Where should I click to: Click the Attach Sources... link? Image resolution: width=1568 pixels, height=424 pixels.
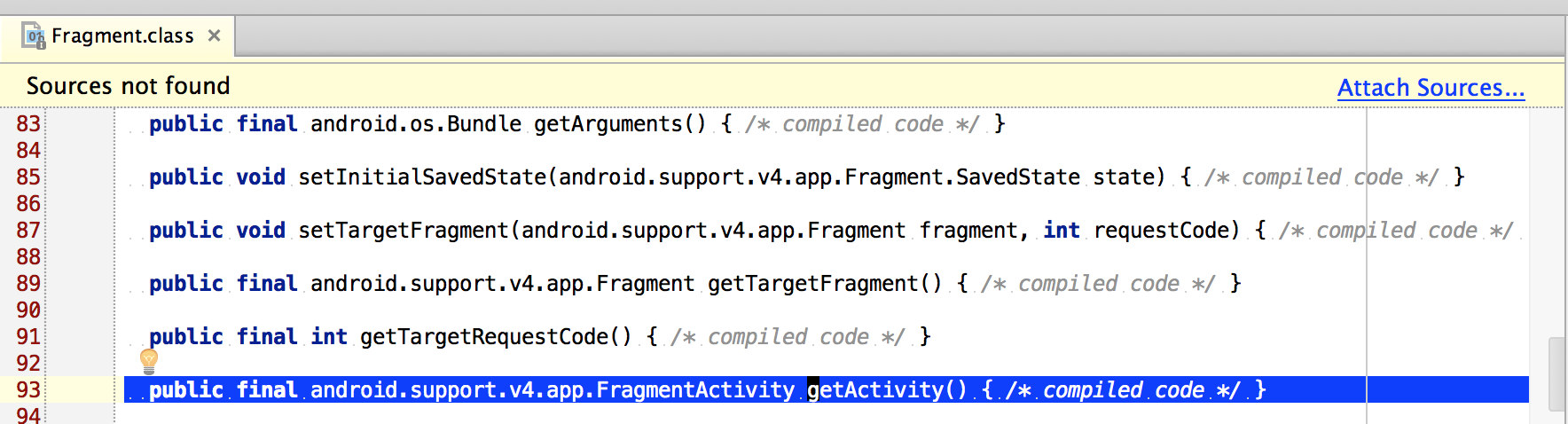[1431, 88]
